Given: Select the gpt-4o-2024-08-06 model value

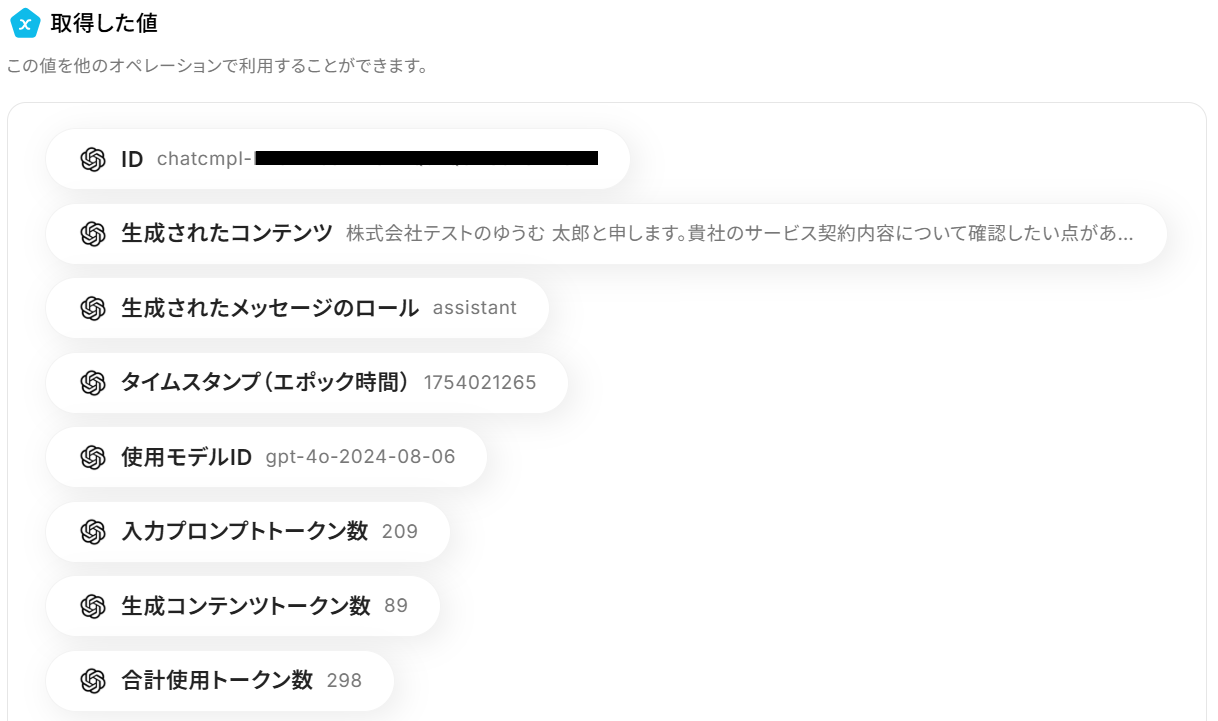Looking at the screenshot, I should [360, 457].
